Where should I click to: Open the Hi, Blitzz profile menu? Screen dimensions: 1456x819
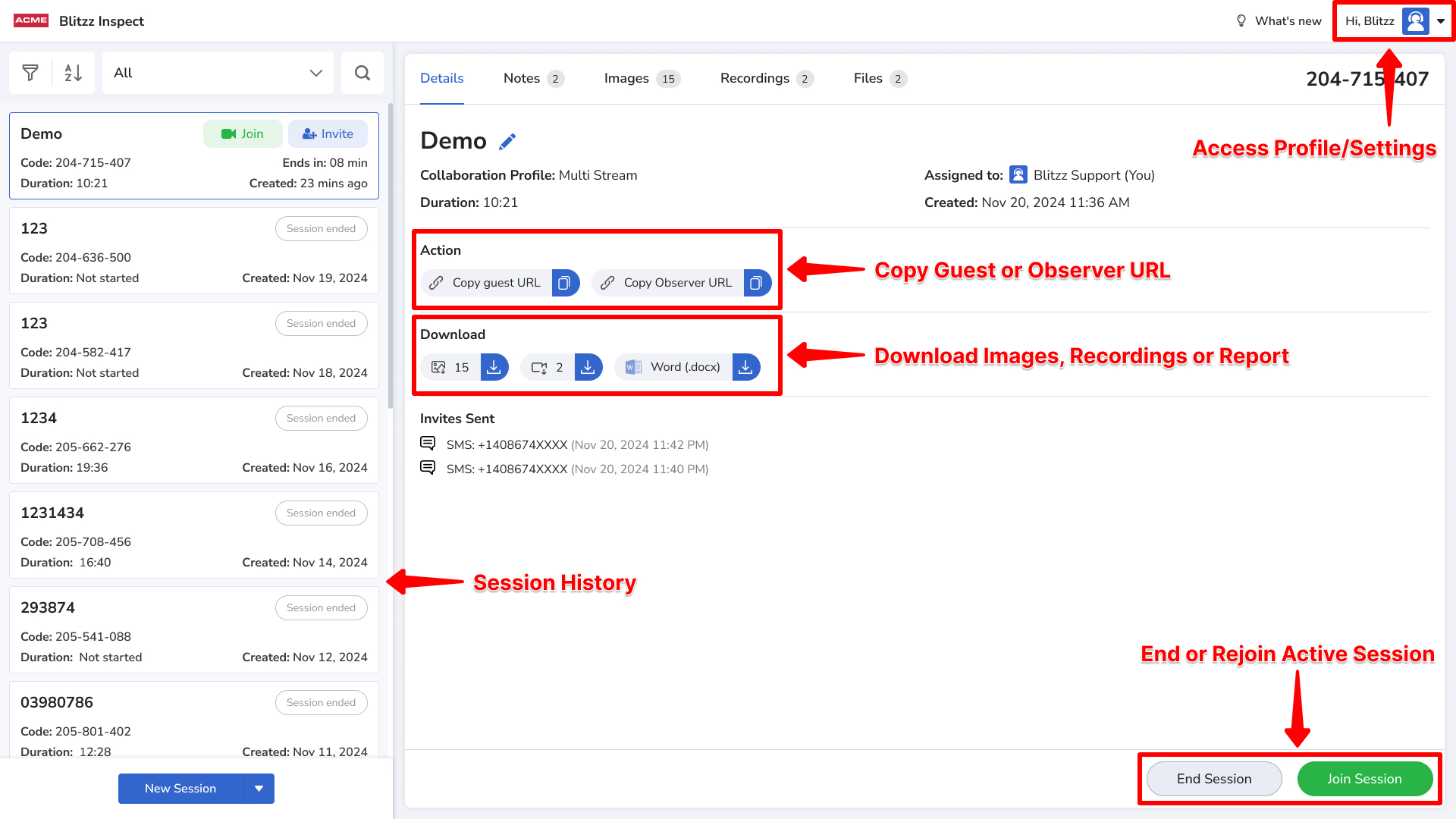click(1394, 21)
